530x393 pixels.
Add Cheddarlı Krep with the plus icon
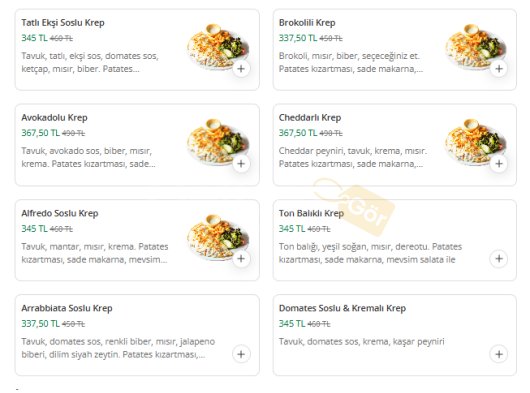499,164
